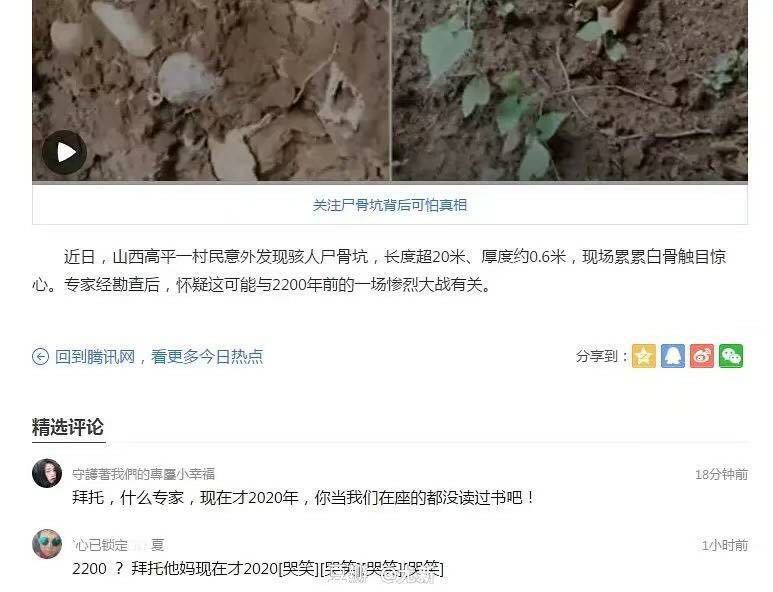Share to Weibo icon
The height and width of the screenshot is (592, 773).
(702, 356)
